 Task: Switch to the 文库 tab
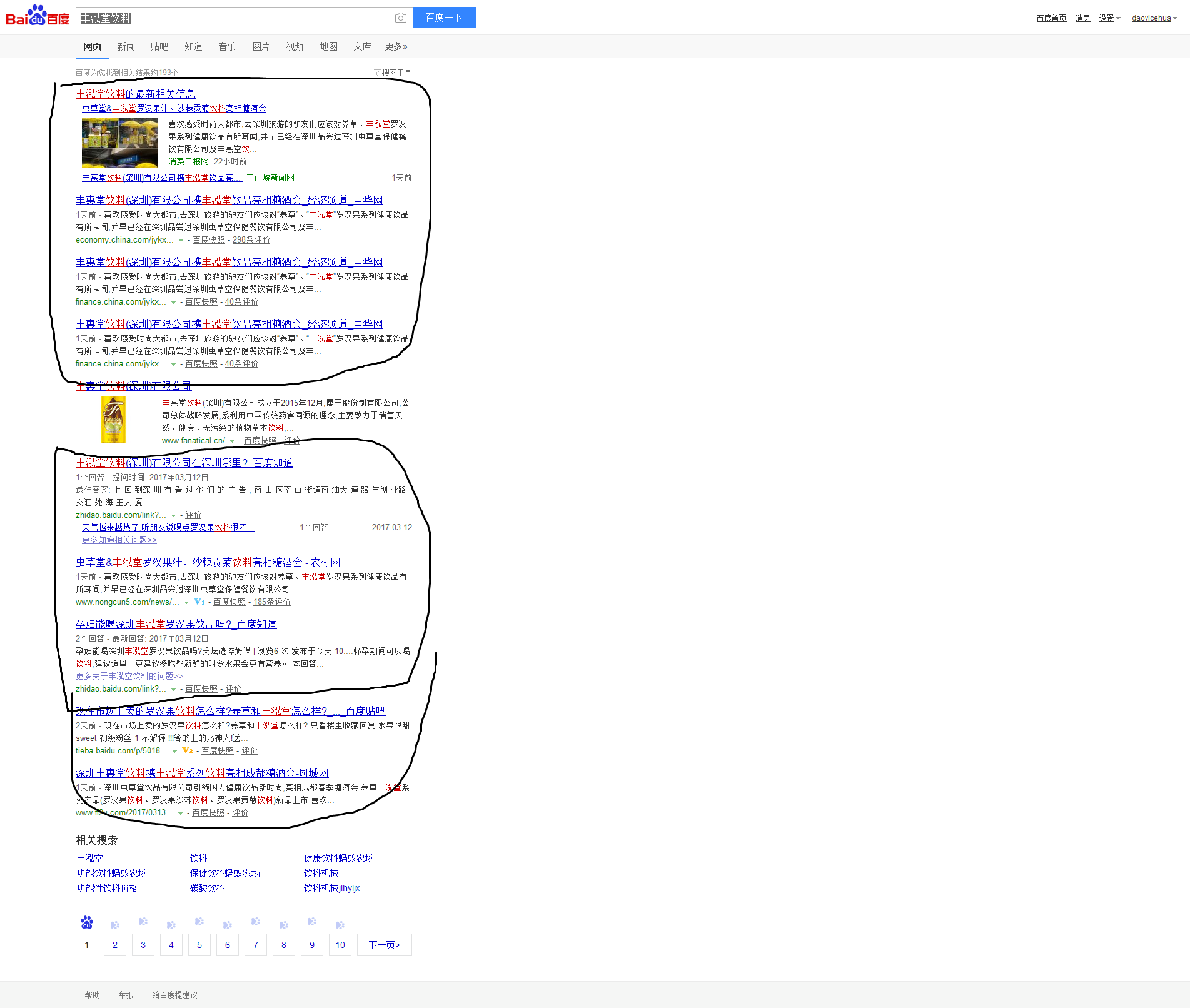[362, 46]
